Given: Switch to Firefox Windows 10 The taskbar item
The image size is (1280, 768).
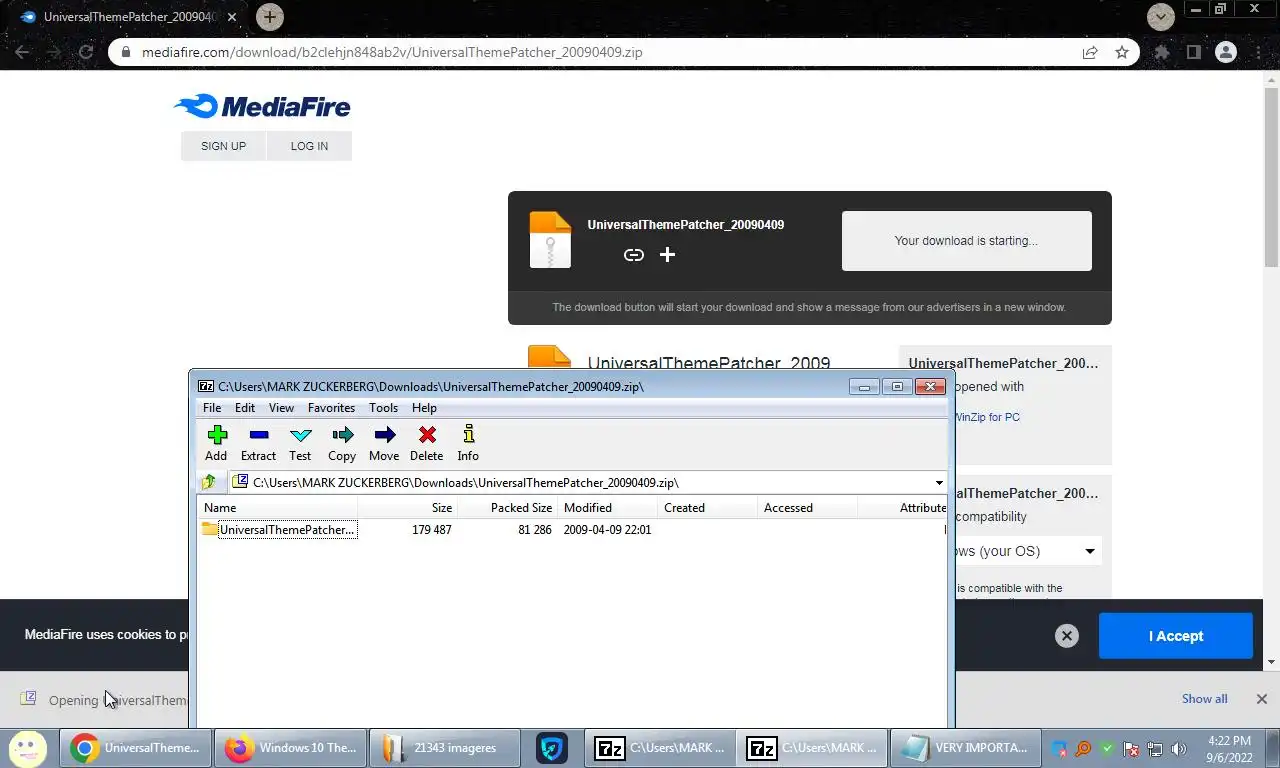Looking at the screenshot, I should click(x=290, y=748).
